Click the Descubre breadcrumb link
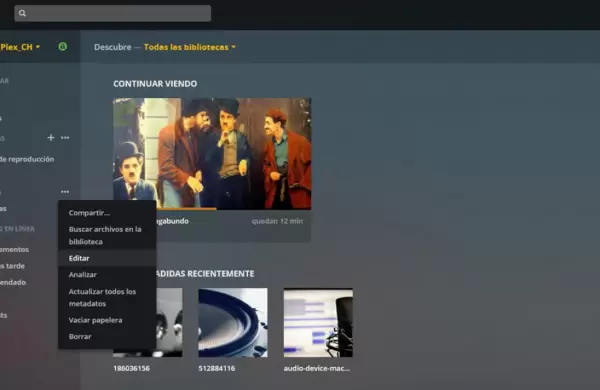The image size is (600, 390). [x=112, y=47]
